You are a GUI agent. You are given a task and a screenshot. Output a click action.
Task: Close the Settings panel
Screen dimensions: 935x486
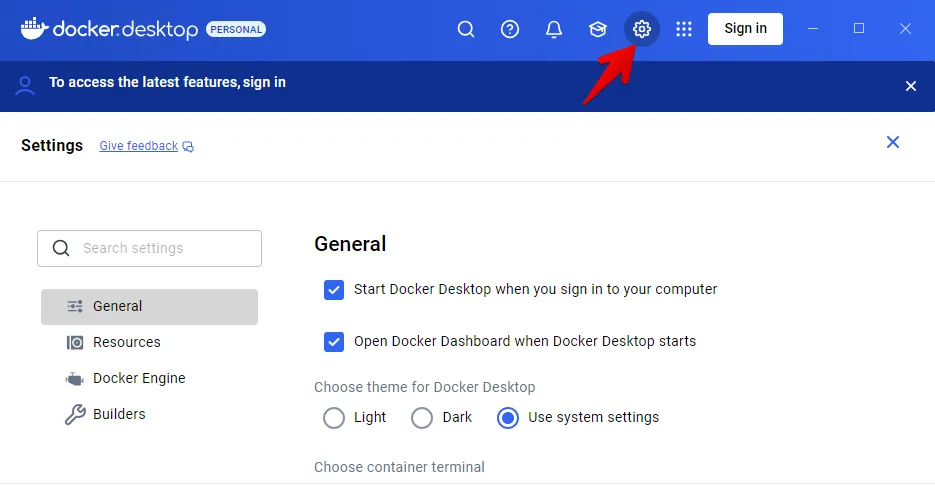tap(893, 142)
